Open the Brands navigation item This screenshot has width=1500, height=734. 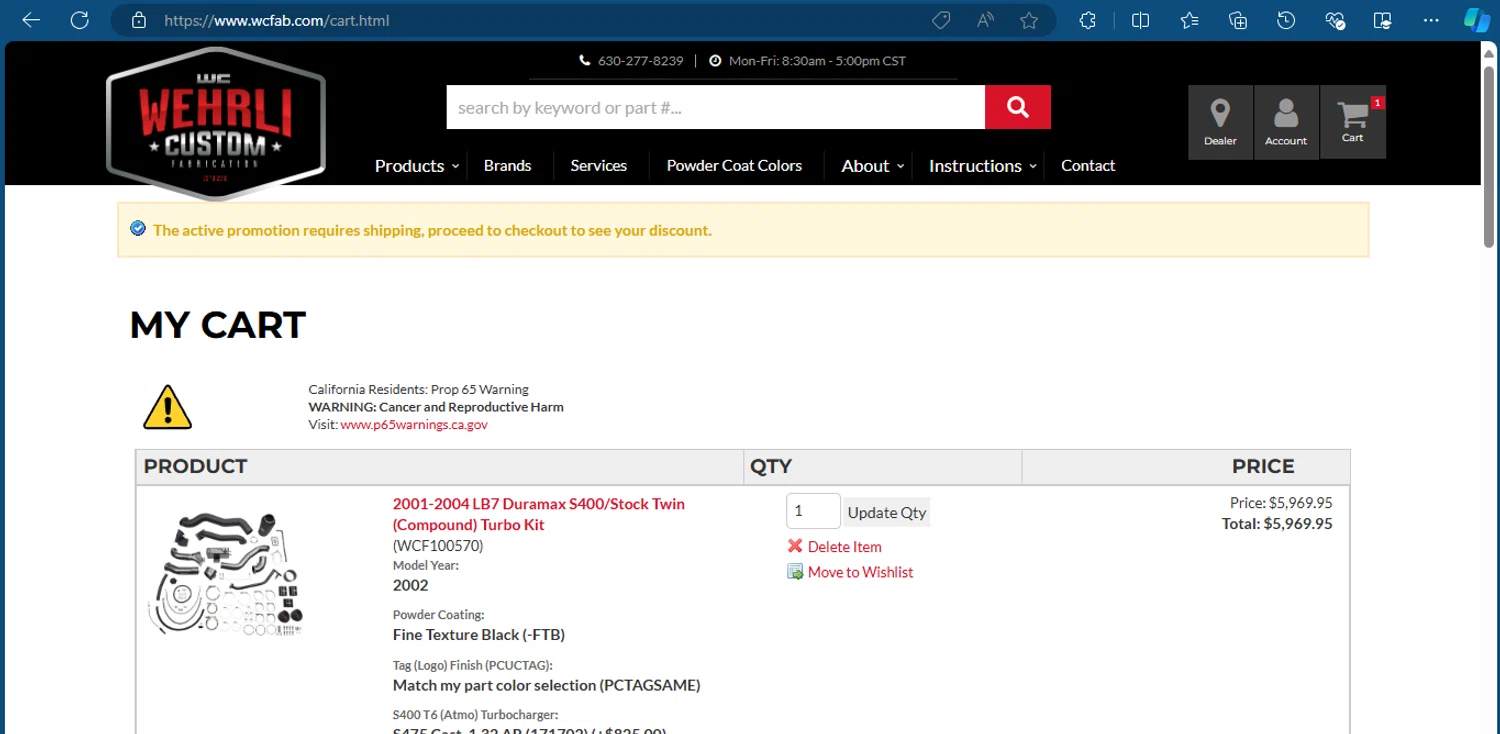(x=507, y=166)
